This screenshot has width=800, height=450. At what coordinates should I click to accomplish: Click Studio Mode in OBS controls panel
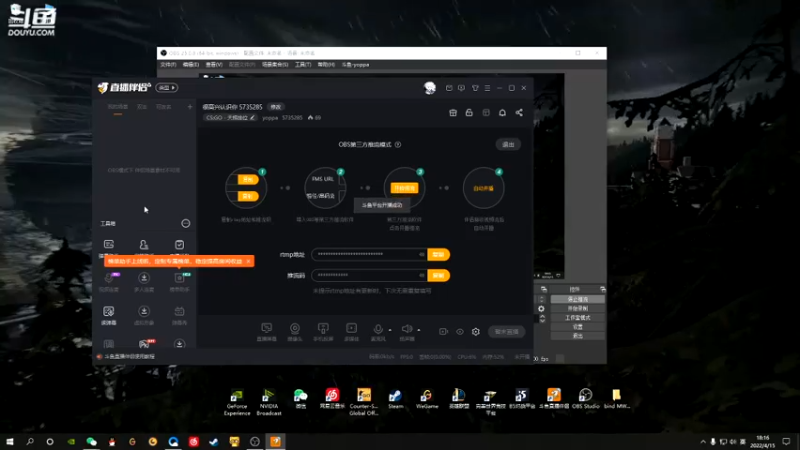[578, 318]
